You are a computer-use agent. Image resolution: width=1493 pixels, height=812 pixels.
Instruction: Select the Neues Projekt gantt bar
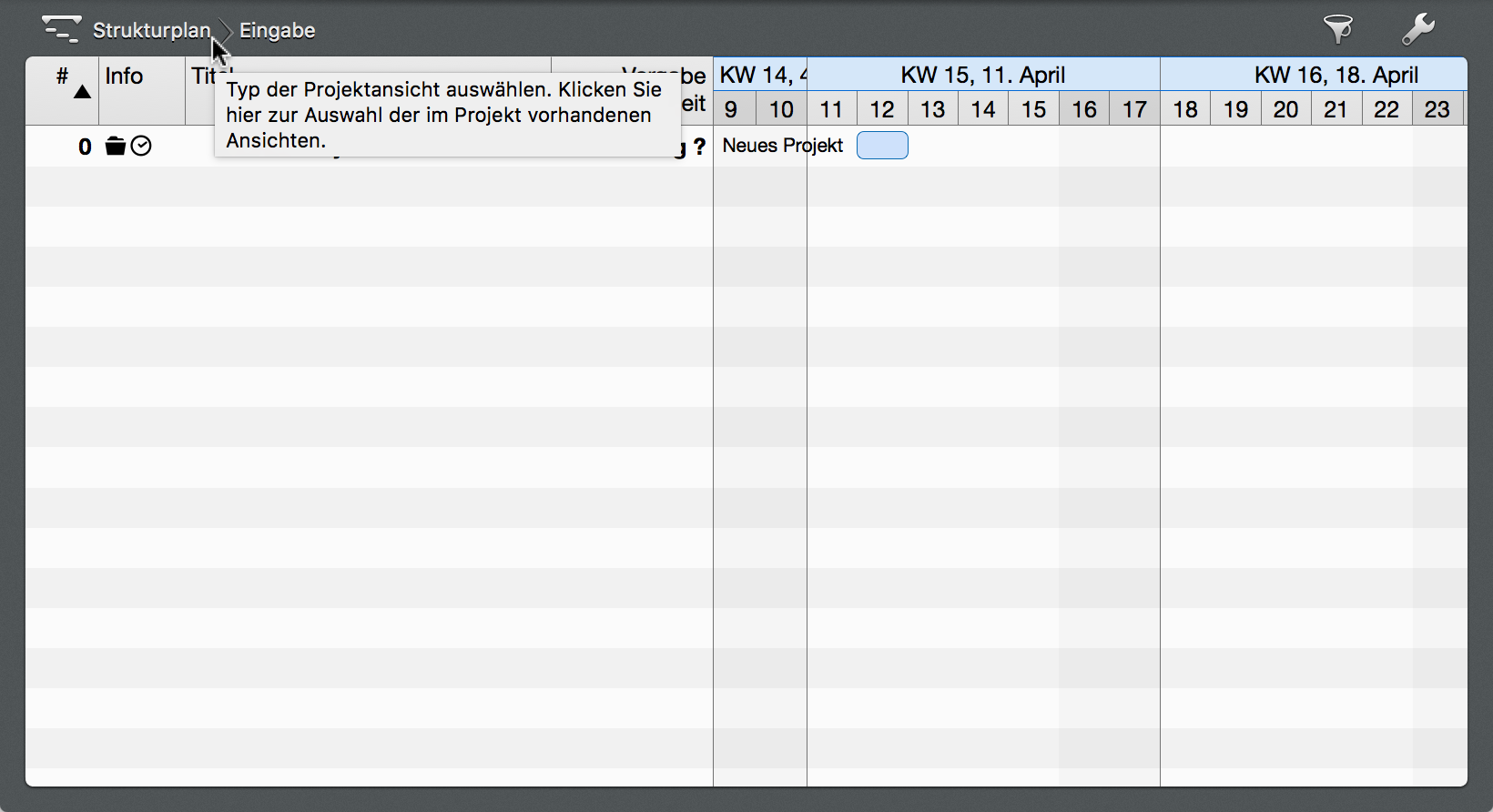[x=882, y=145]
